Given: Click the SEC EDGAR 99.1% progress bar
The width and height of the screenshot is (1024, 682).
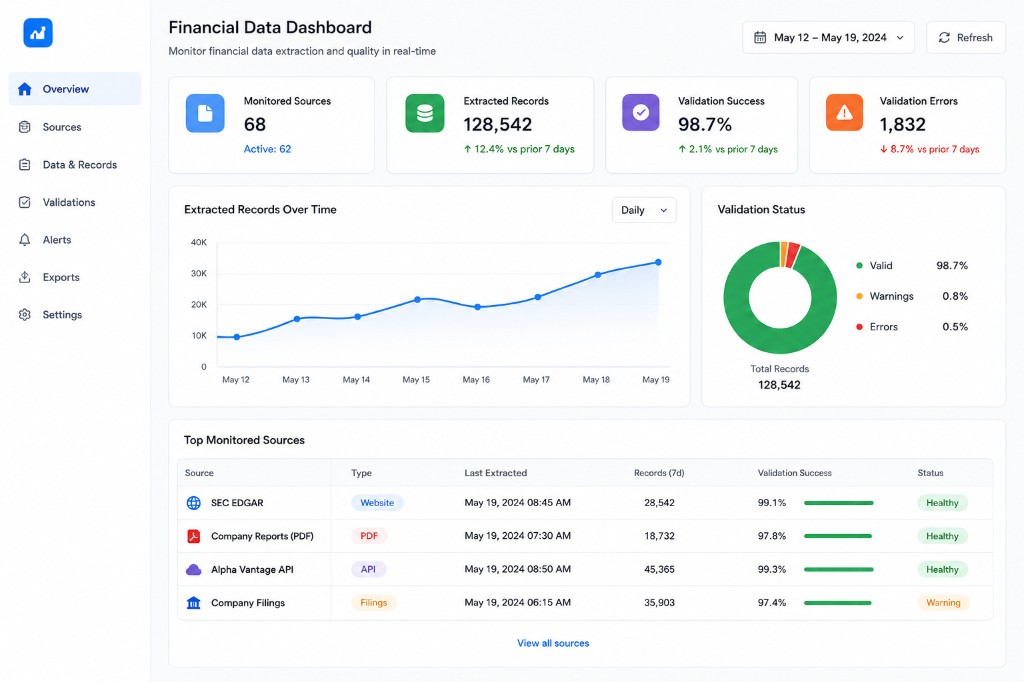Looking at the screenshot, I should click(x=839, y=503).
